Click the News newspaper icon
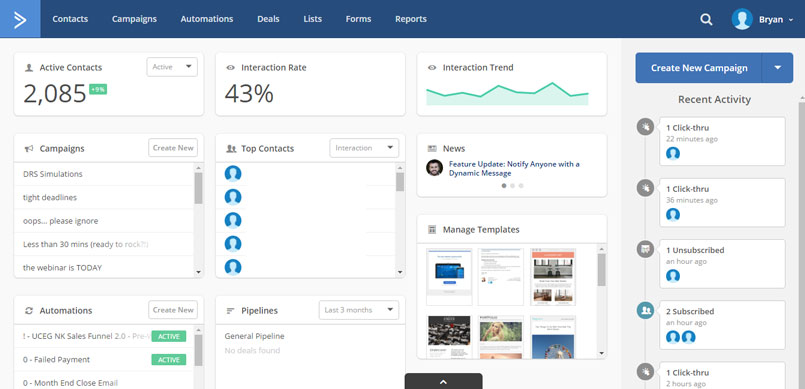The width and height of the screenshot is (805, 389). pos(432,148)
